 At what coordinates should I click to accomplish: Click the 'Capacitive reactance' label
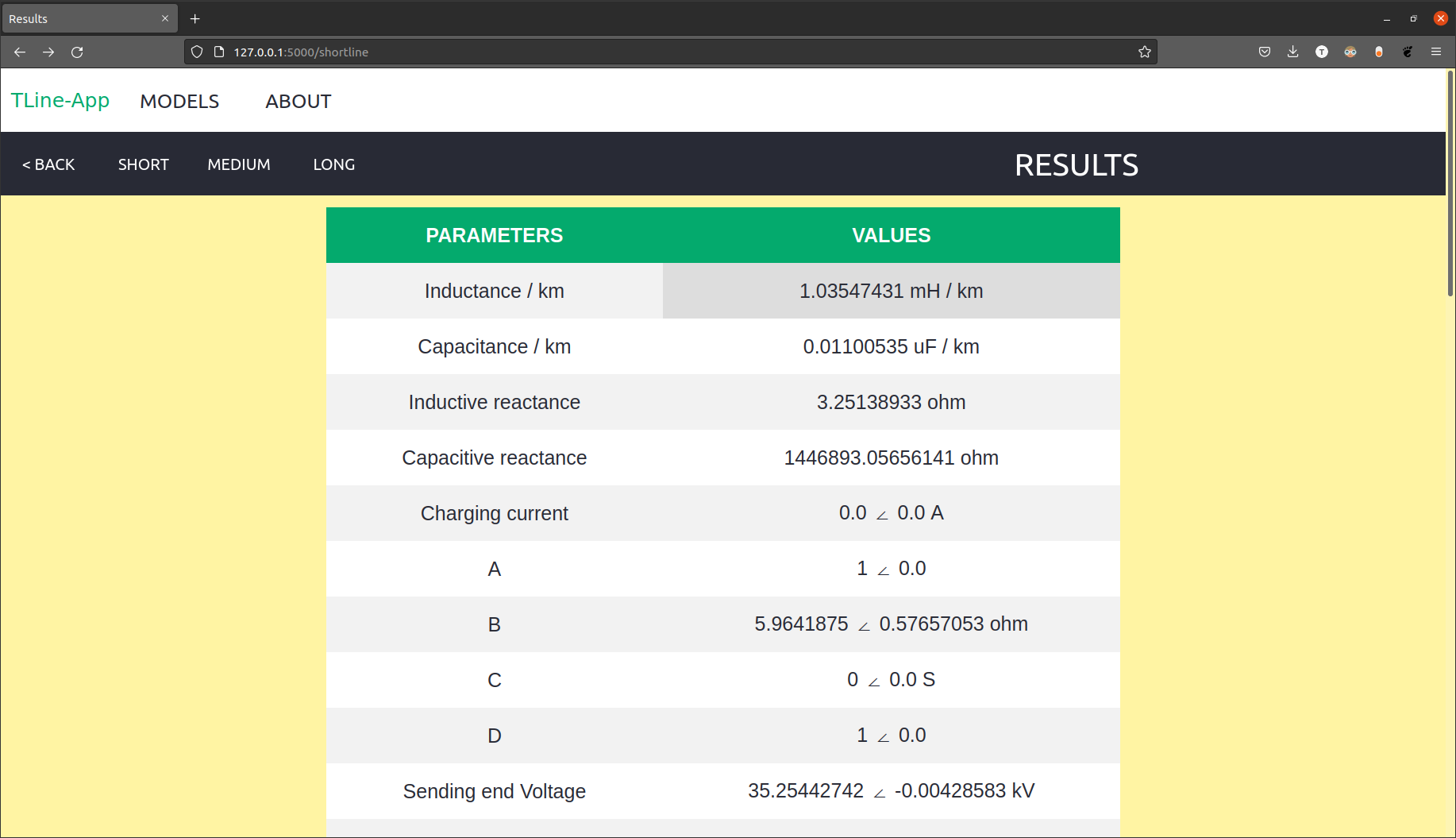point(495,458)
